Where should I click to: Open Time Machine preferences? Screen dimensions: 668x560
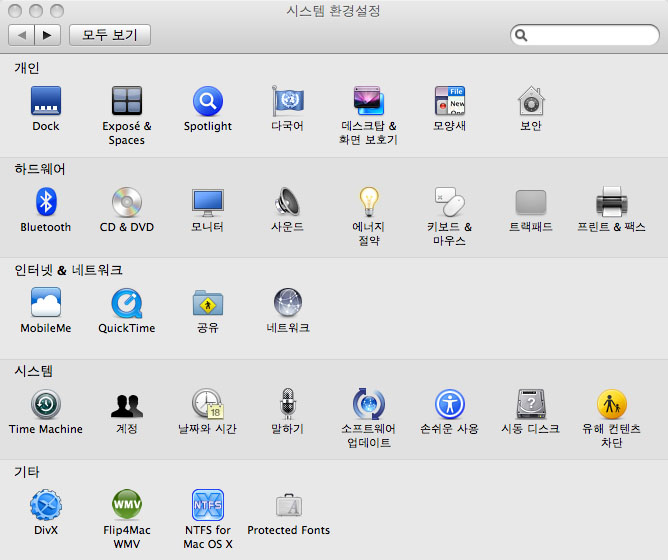46,404
